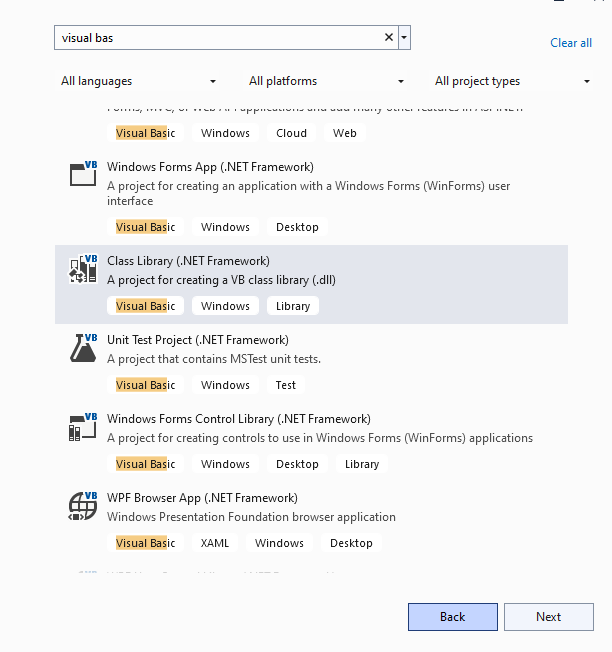Click Windows tag under Windows Forms App

225,227
